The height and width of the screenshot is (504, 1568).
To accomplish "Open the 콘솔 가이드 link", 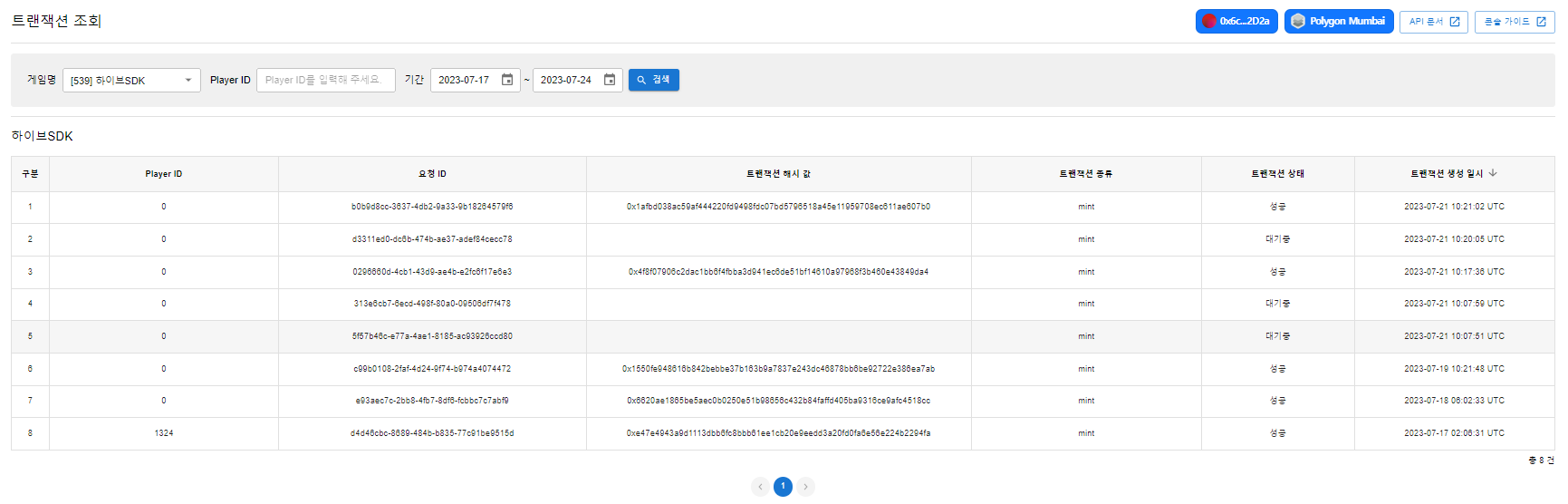I will [x=1515, y=22].
